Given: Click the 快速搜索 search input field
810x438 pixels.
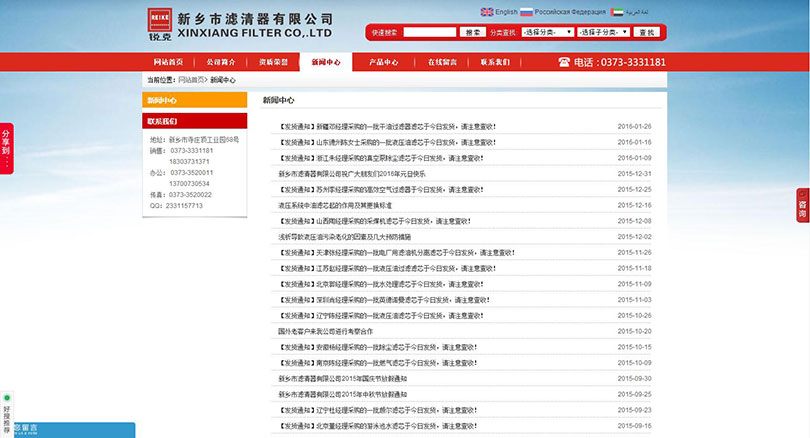Looking at the screenshot, I should tap(427, 32).
